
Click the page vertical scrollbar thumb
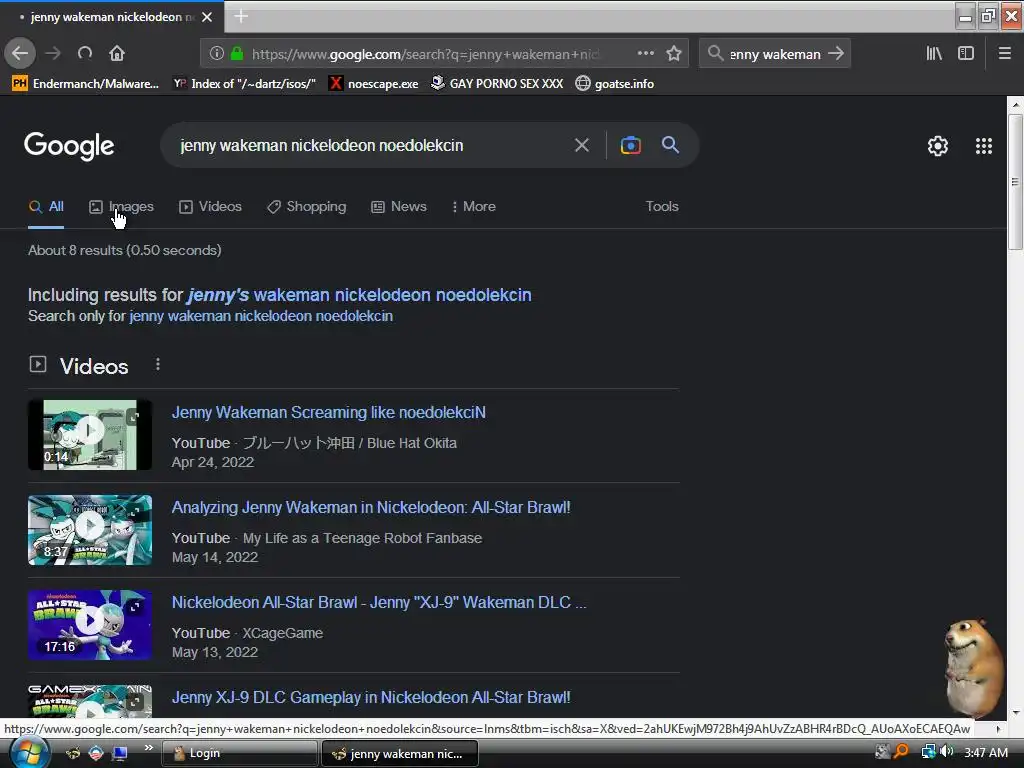[1015, 182]
